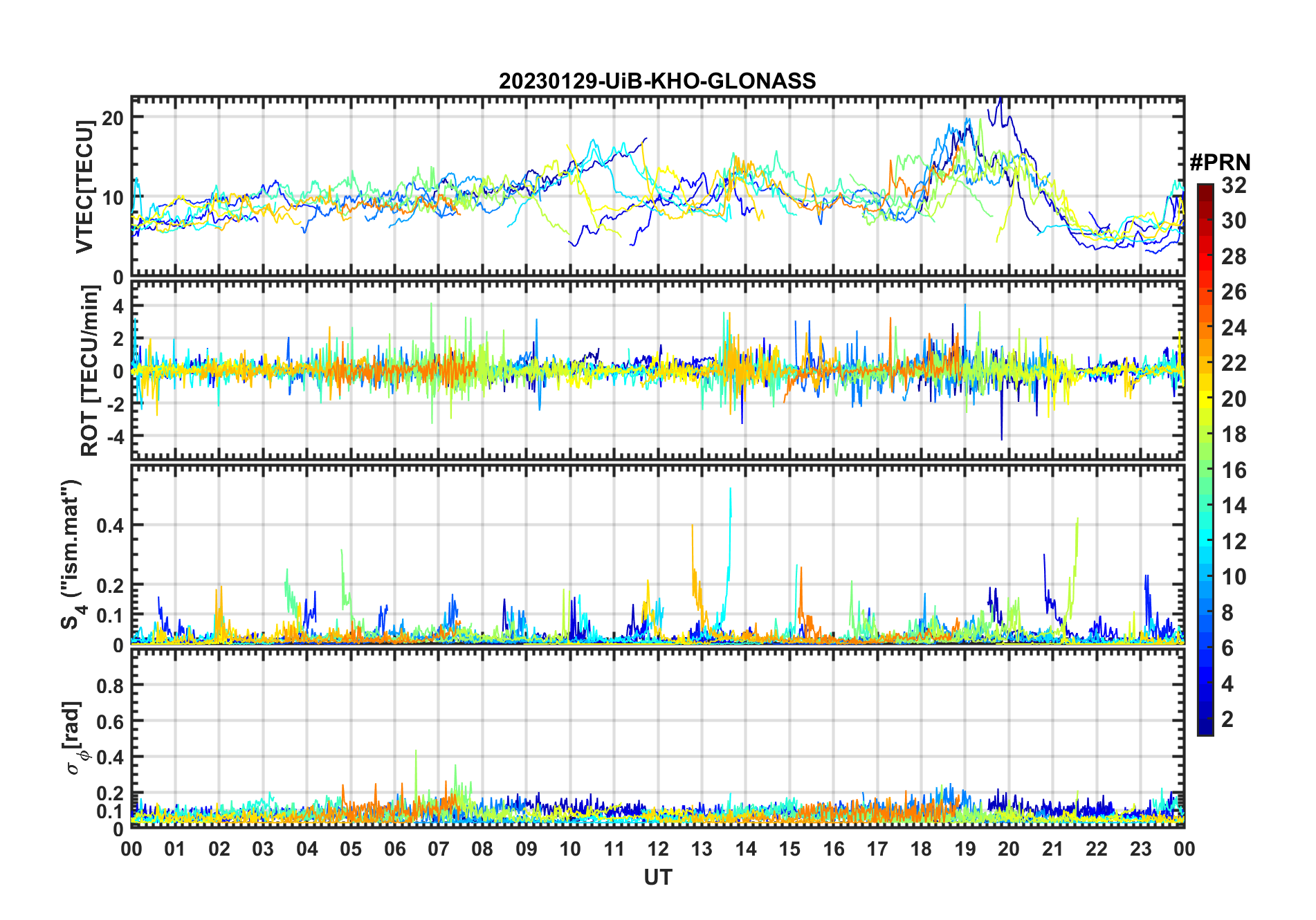Click the colorbar tick label 6
Viewport: 1316px width, 920px height.
[x=1227, y=648]
